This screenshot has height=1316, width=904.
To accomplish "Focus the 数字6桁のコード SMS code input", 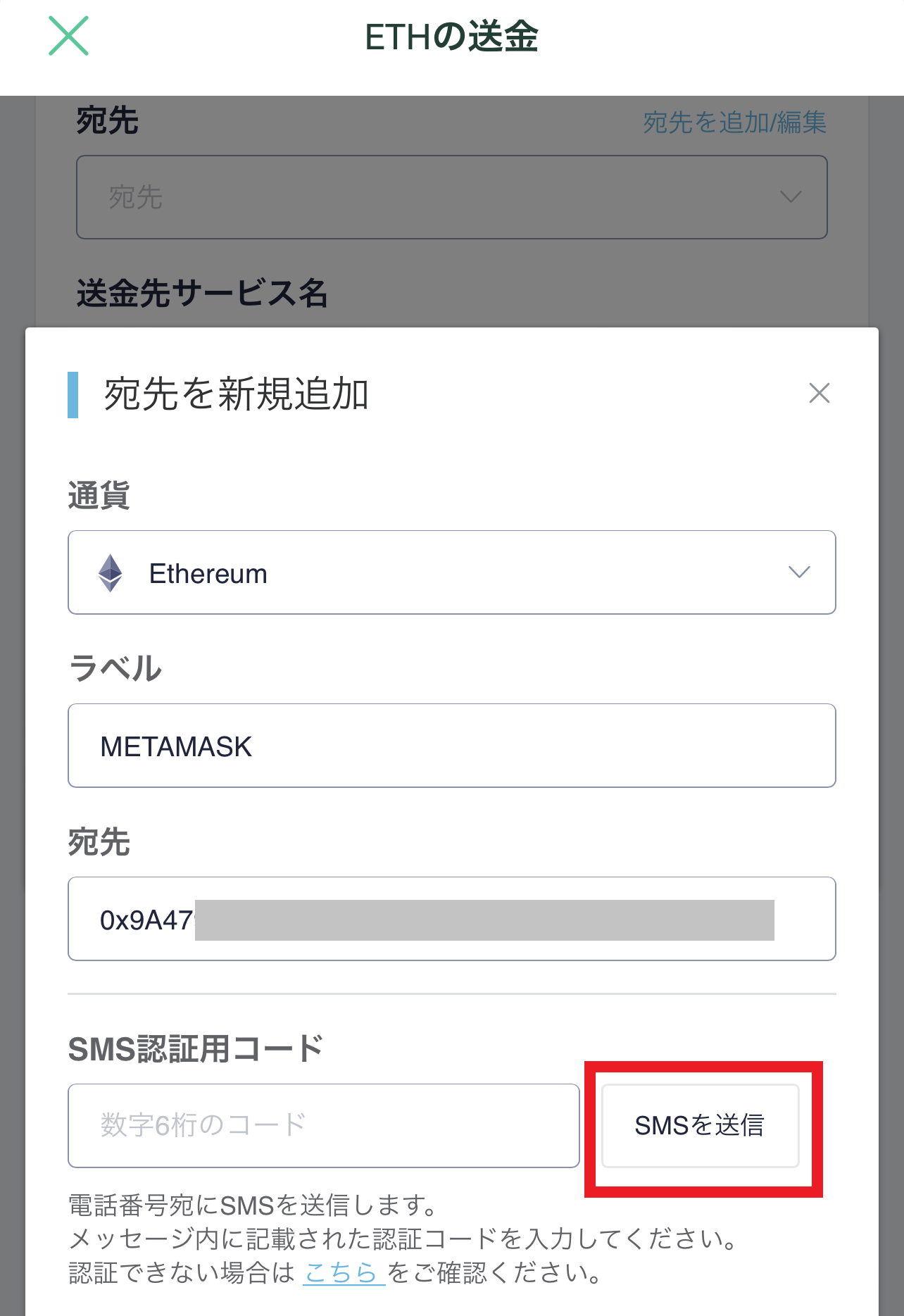I will (324, 1126).
